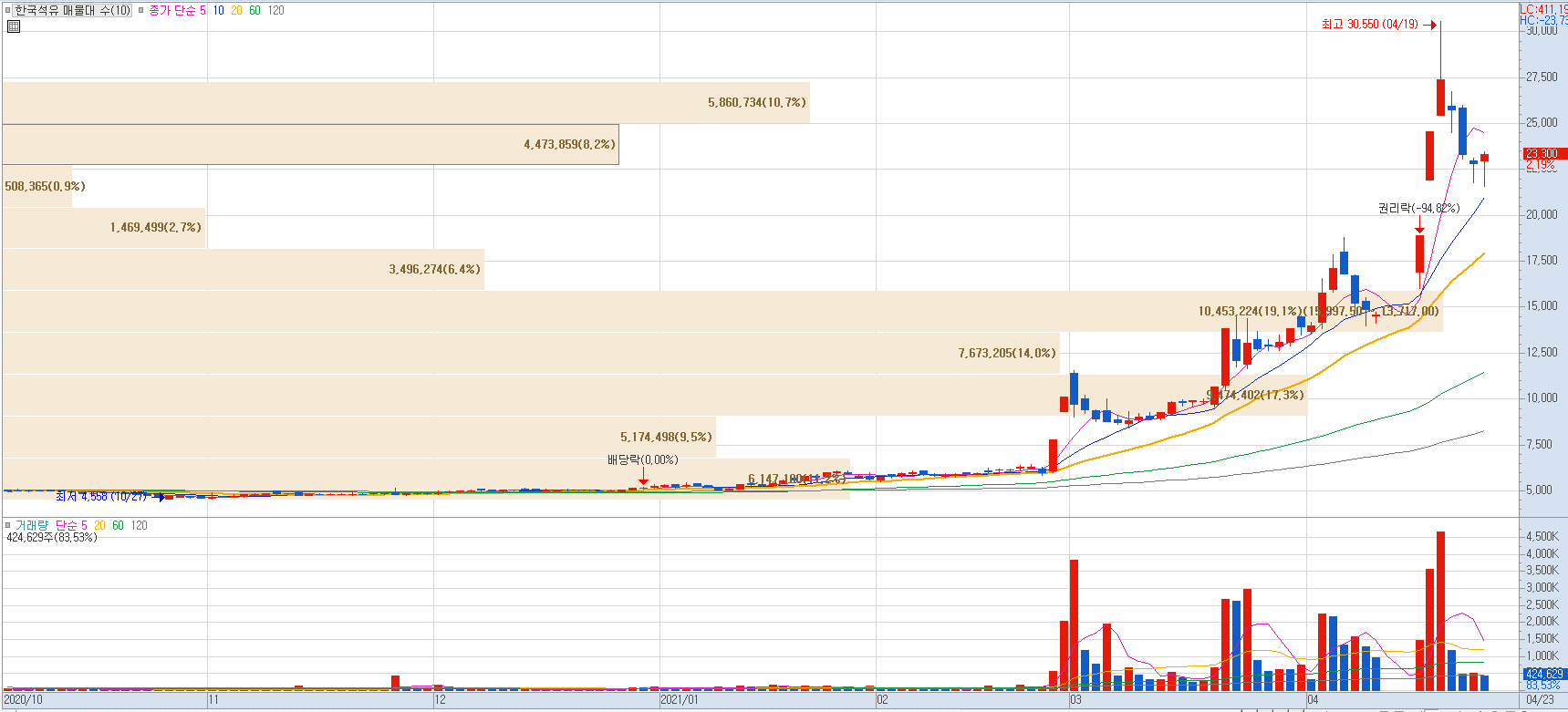The image size is (1568, 712).
Task: Click the HC:-23 value at top right
Action: pyautogui.click(x=1543, y=20)
